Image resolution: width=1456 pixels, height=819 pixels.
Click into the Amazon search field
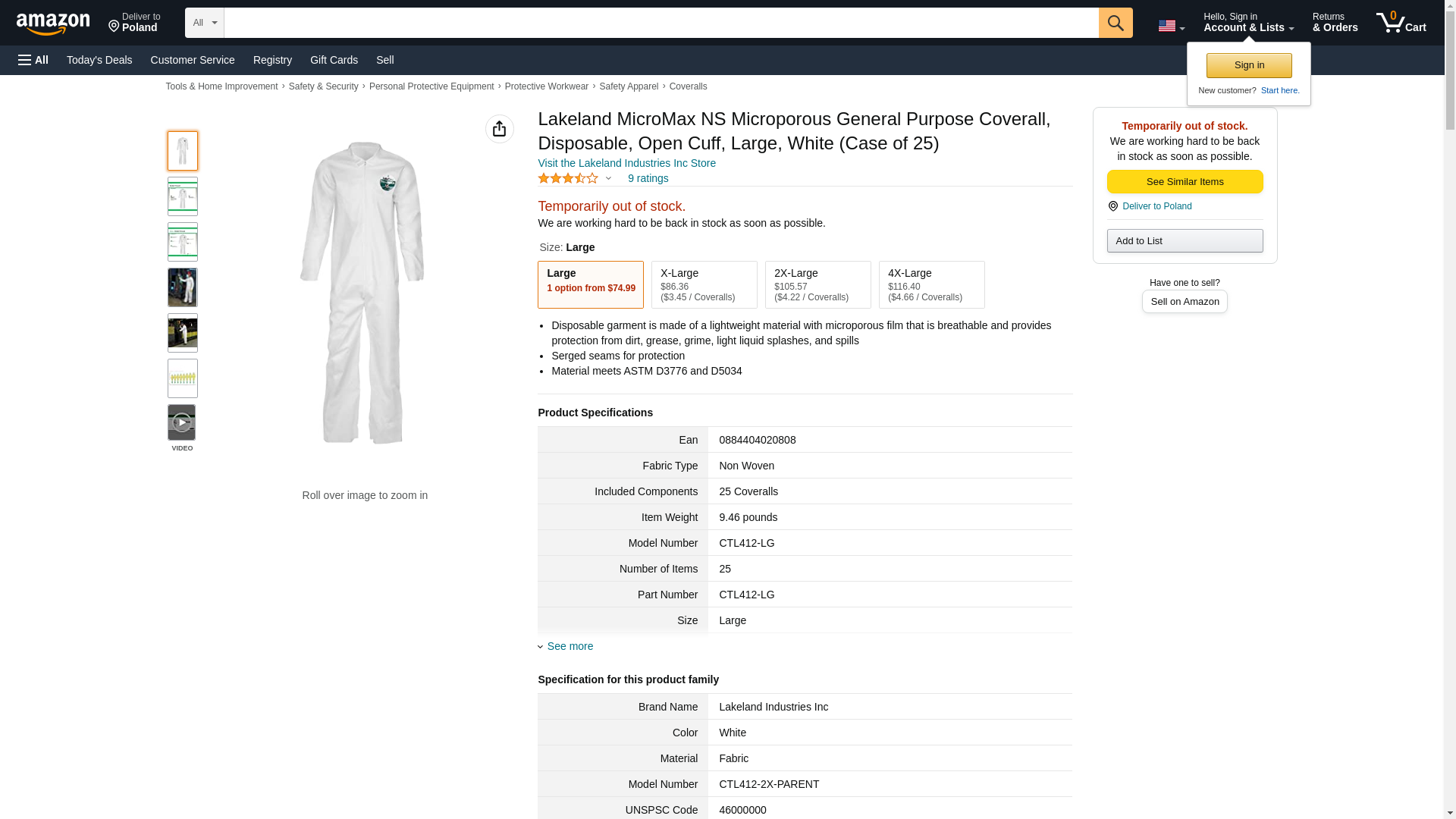pos(660,23)
